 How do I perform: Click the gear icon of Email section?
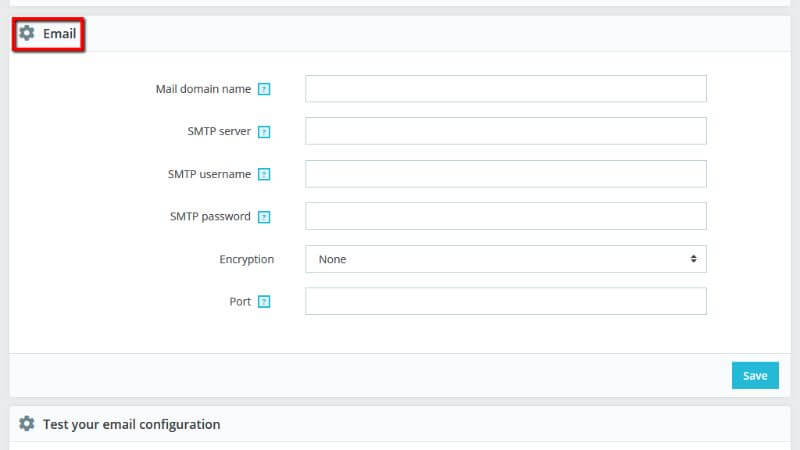pos(27,33)
